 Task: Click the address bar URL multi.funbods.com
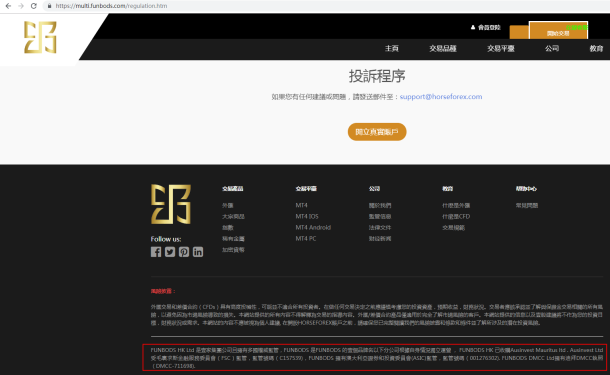point(111,6)
